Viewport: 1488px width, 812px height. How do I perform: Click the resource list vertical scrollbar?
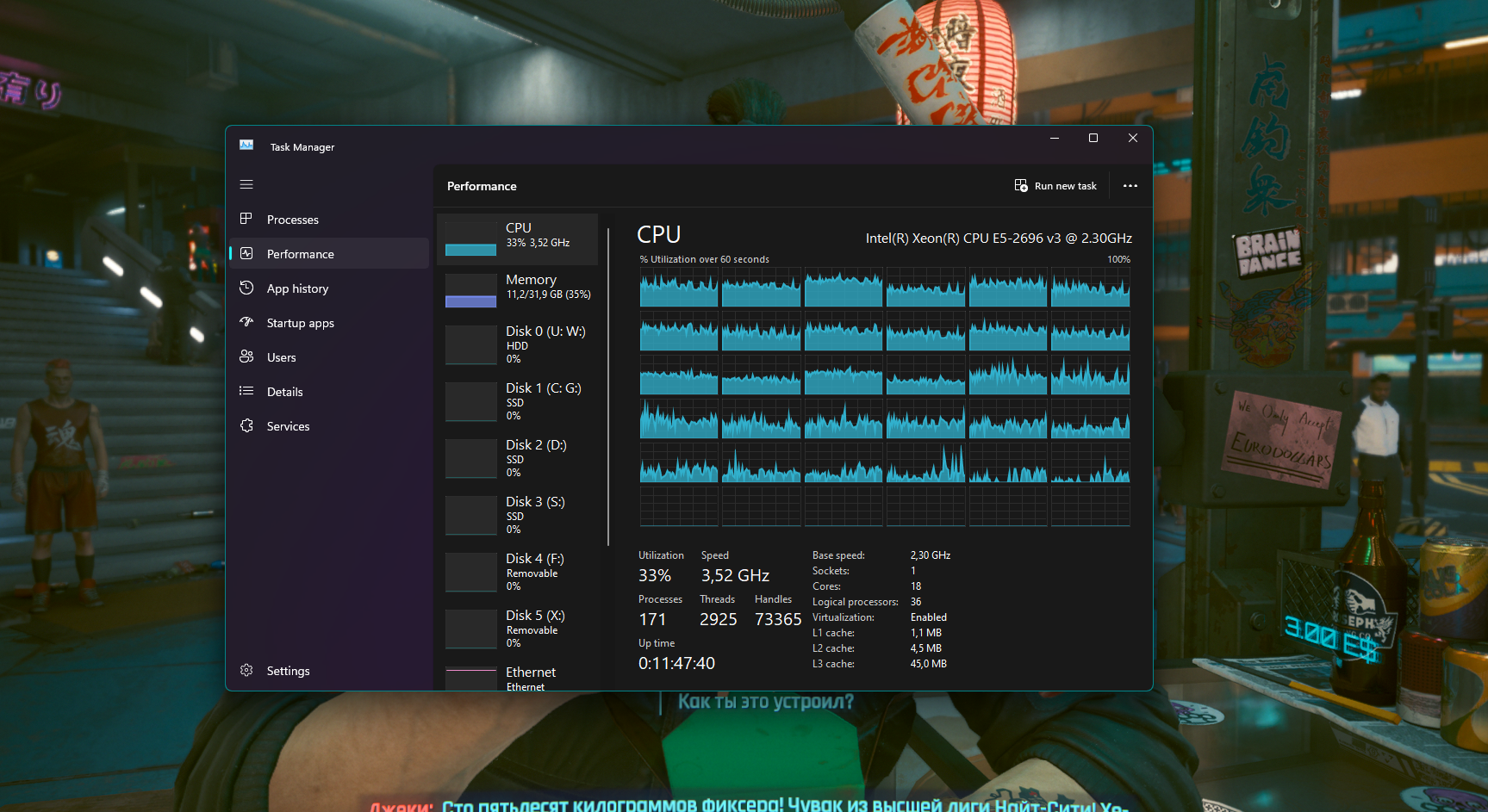(608, 387)
